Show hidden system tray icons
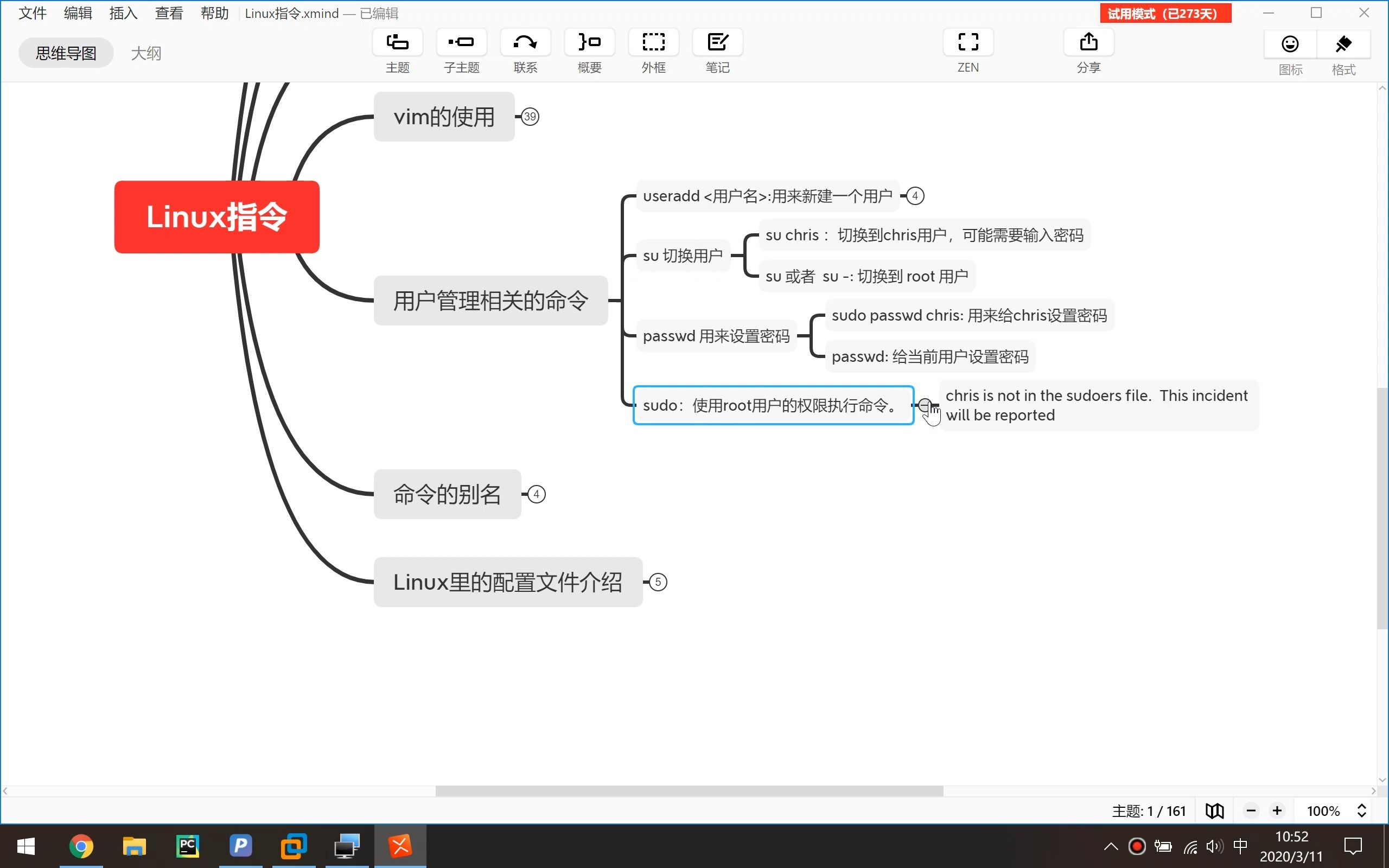 click(1111, 846)
